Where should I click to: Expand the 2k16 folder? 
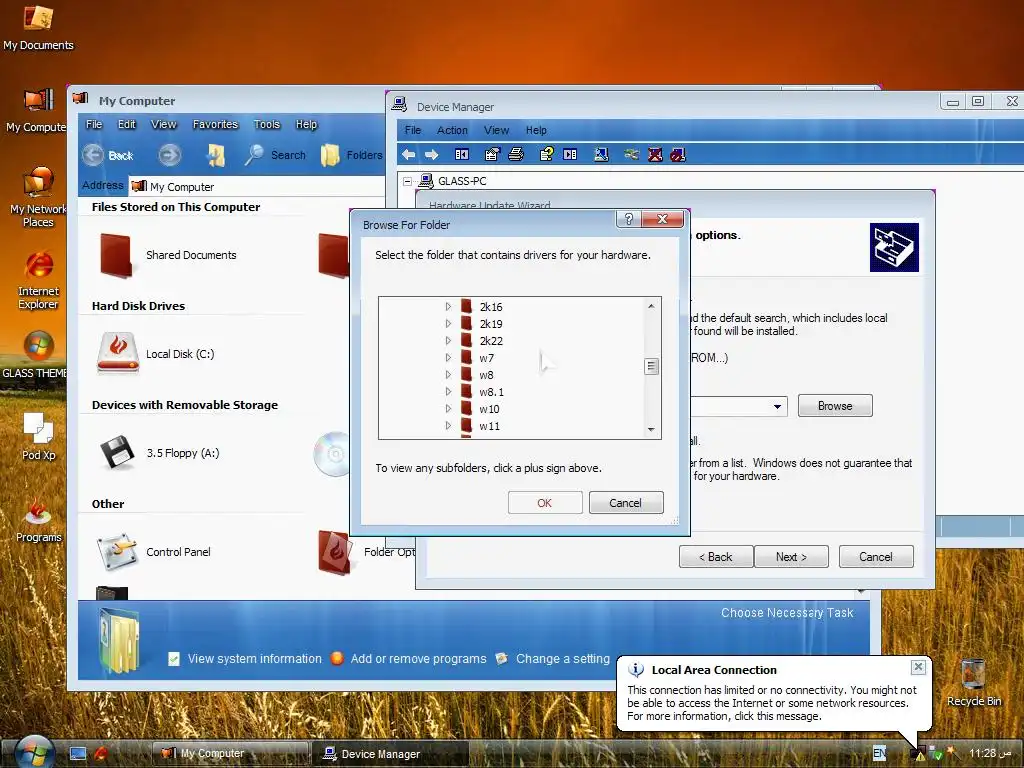448,306
